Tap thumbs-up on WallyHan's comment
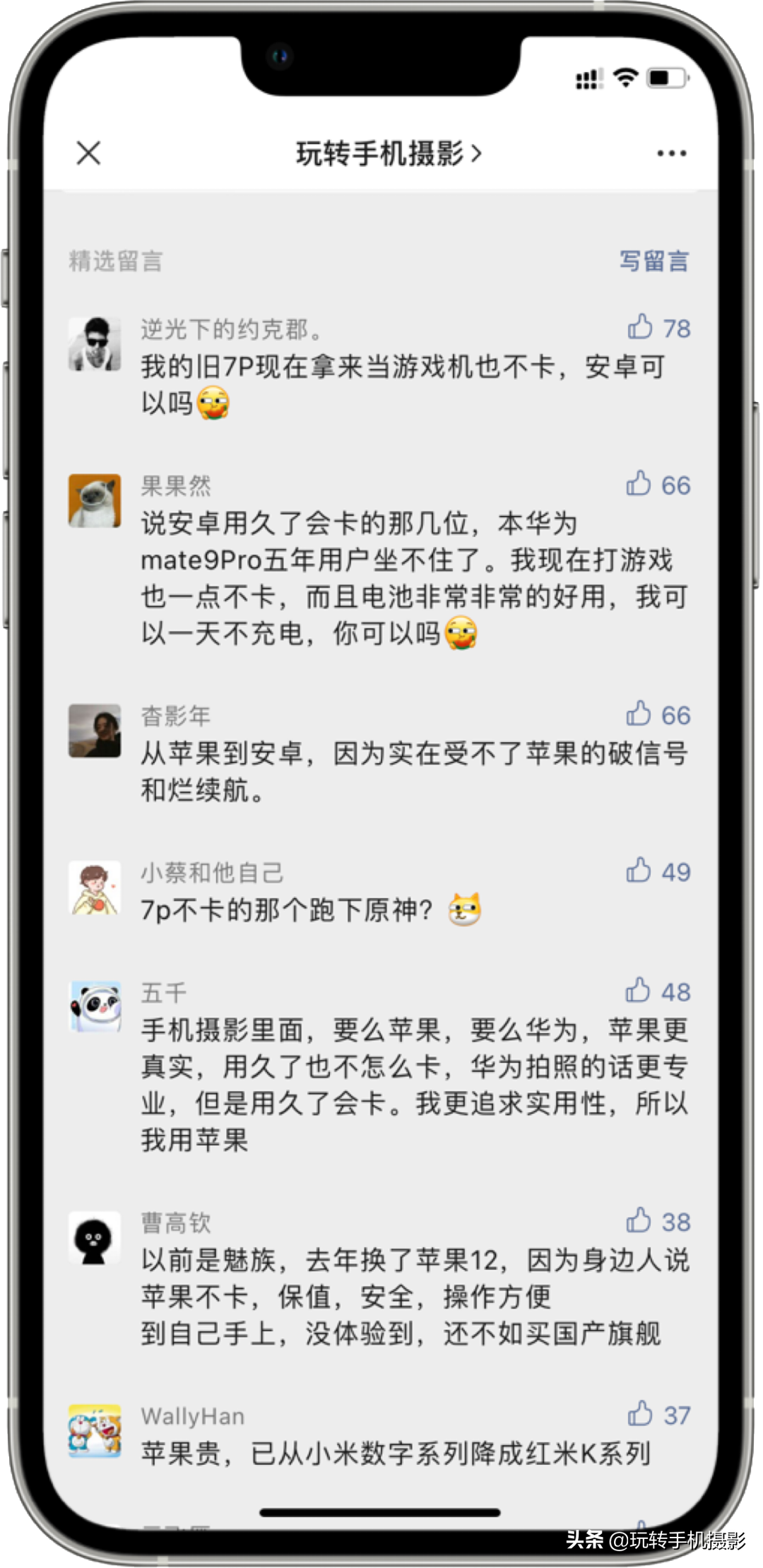 click(640, 1414)
